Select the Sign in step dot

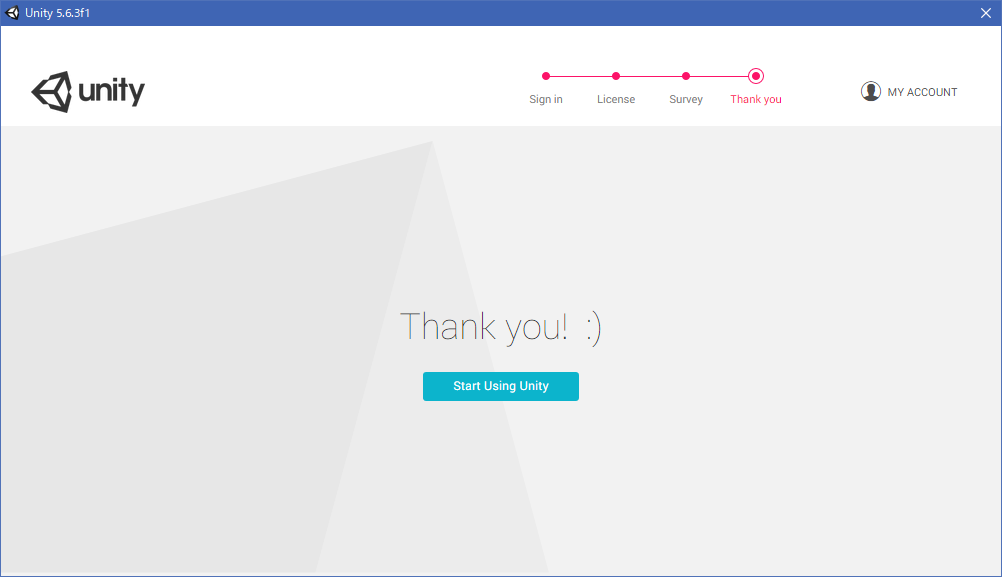pyautogui.click(x=546, y=76)
